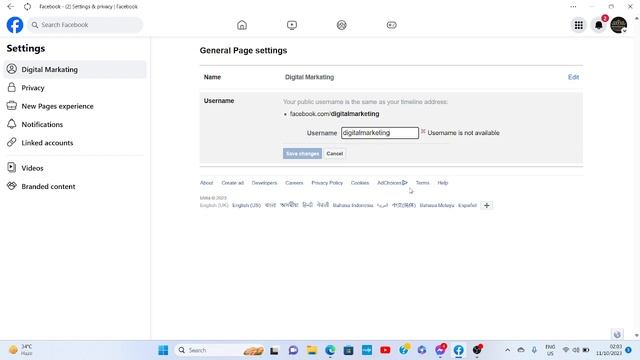This screenshot has width=640, height=360.
Task: Open Microsoft Store from taskbar
Action: click(349, 350)
